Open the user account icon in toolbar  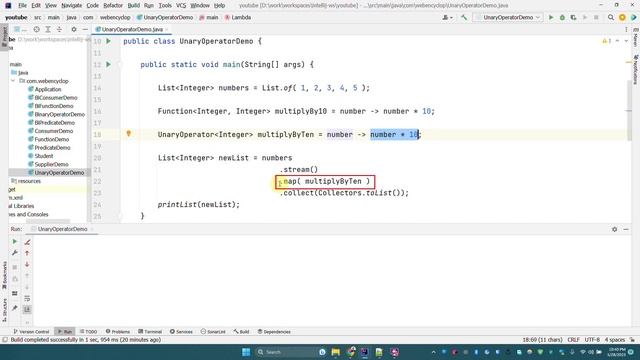pyautogui.click(x=447, y=18)
